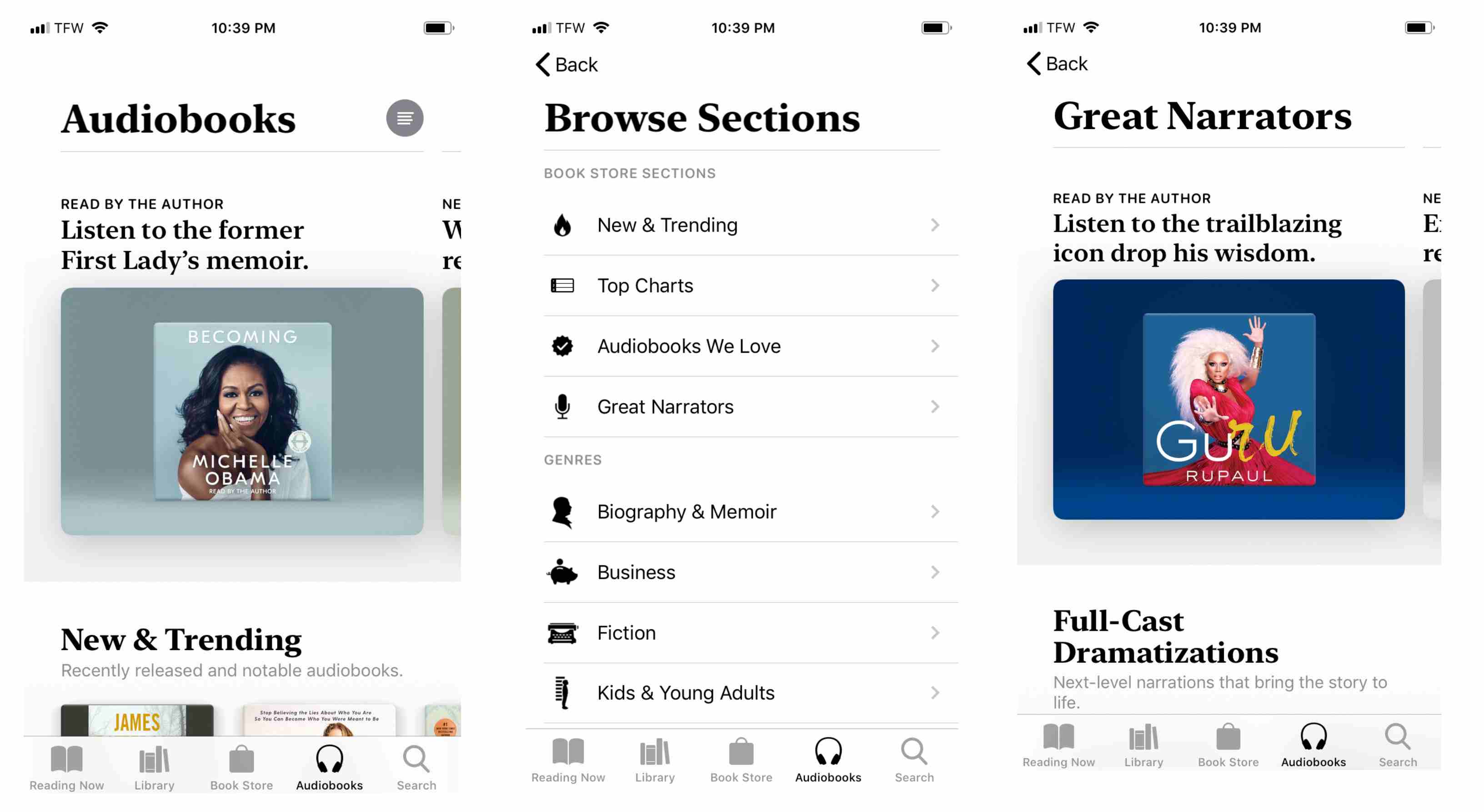Tap Back button on Browse Sections screen
Screen dimensions: 1484x812
pos(548,65)
